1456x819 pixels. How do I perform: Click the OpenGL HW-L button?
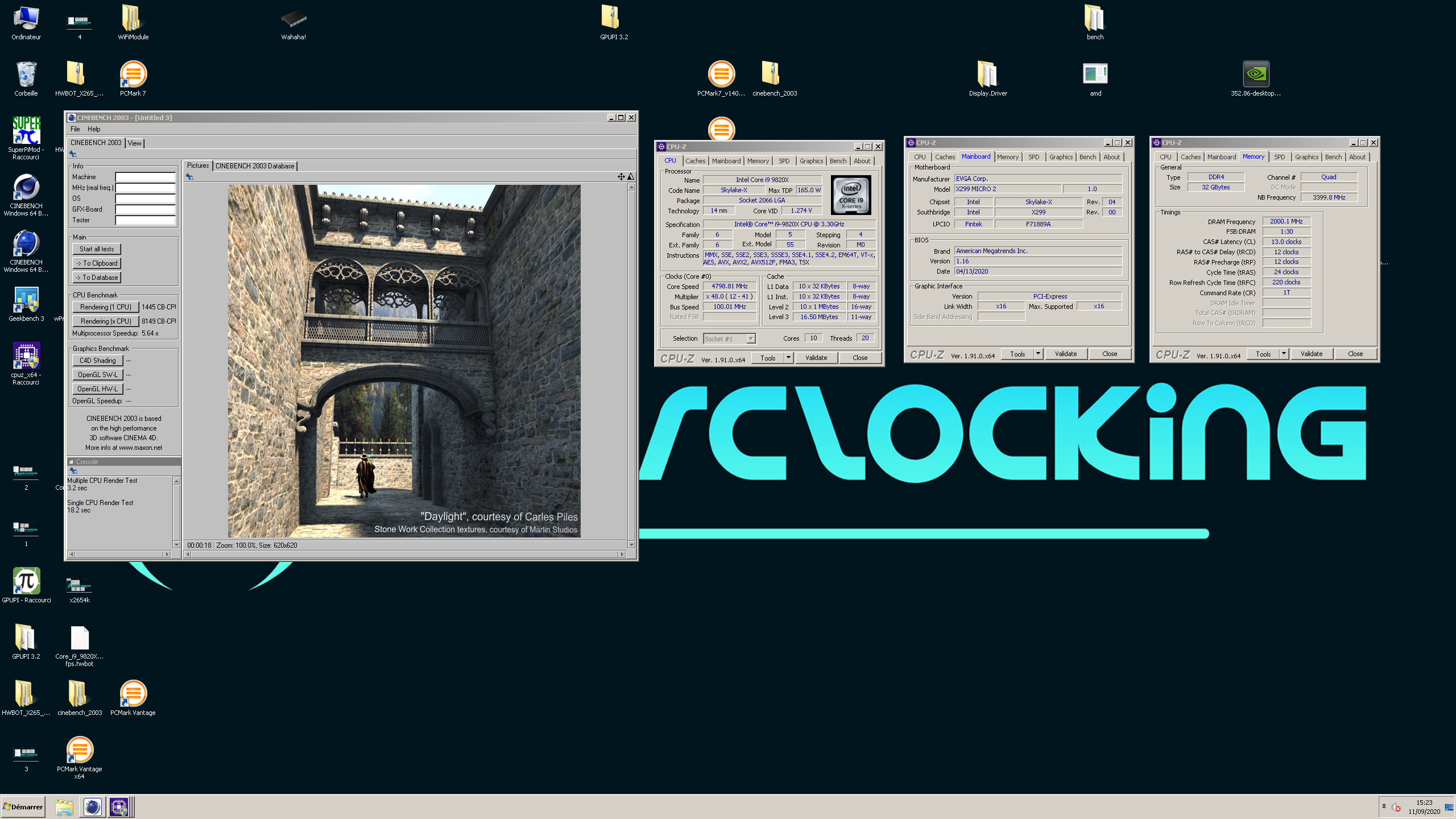(98, 389)
